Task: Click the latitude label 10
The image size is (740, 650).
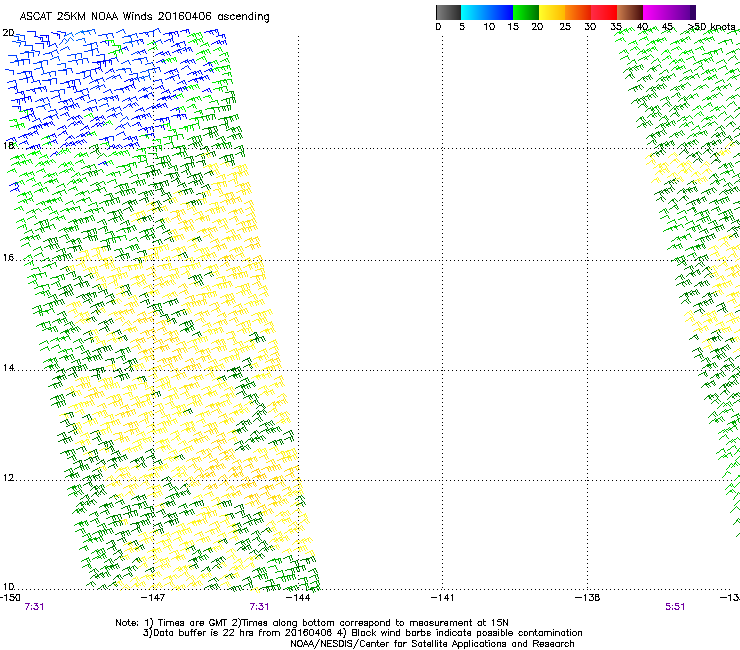Action: [8, 587]
